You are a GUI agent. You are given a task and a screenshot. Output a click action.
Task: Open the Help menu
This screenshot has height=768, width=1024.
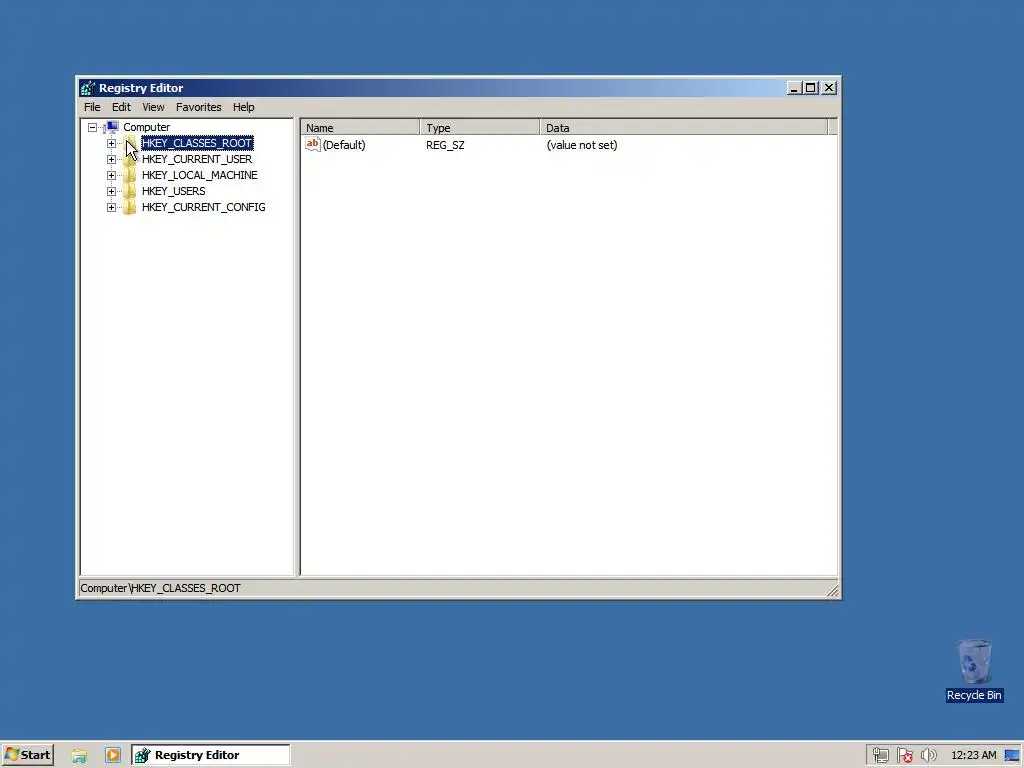pos(244,107)
